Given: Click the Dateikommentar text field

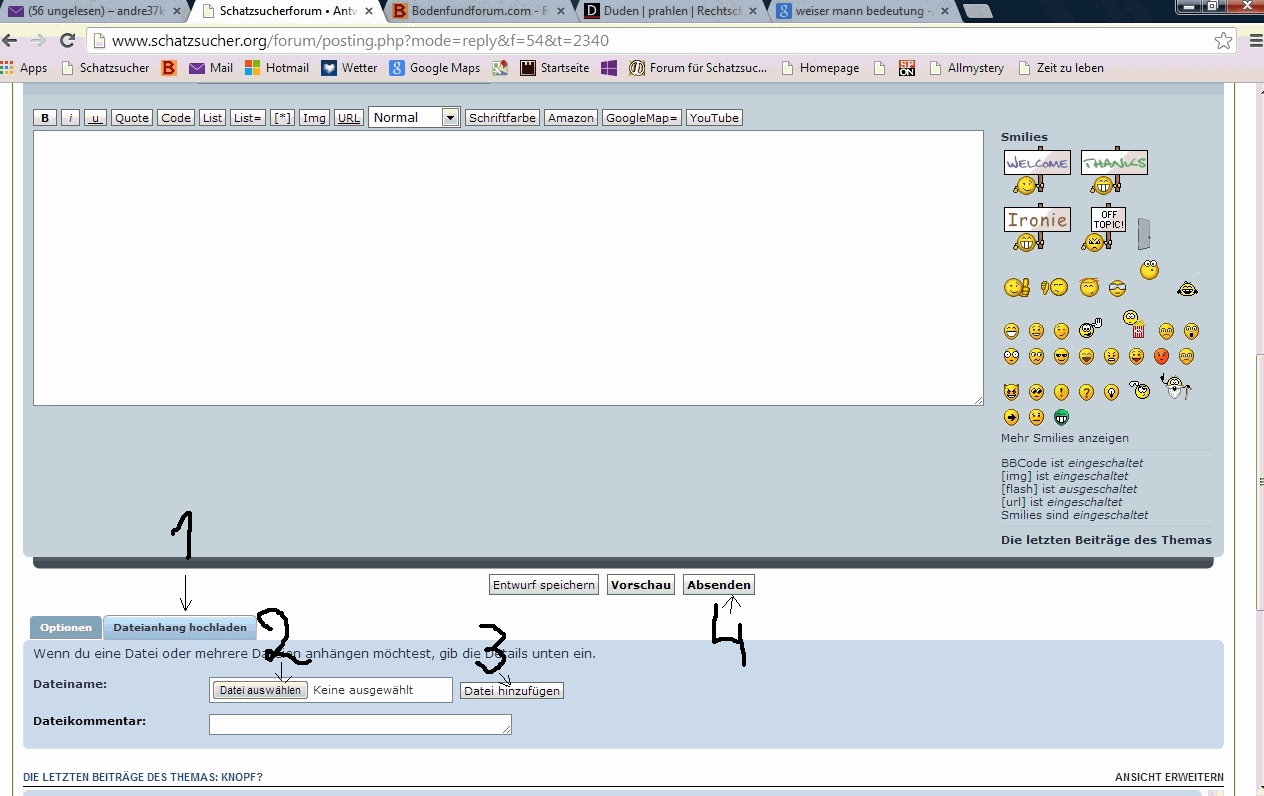Looking at the screenshot, I should click(x=360, y=724).
